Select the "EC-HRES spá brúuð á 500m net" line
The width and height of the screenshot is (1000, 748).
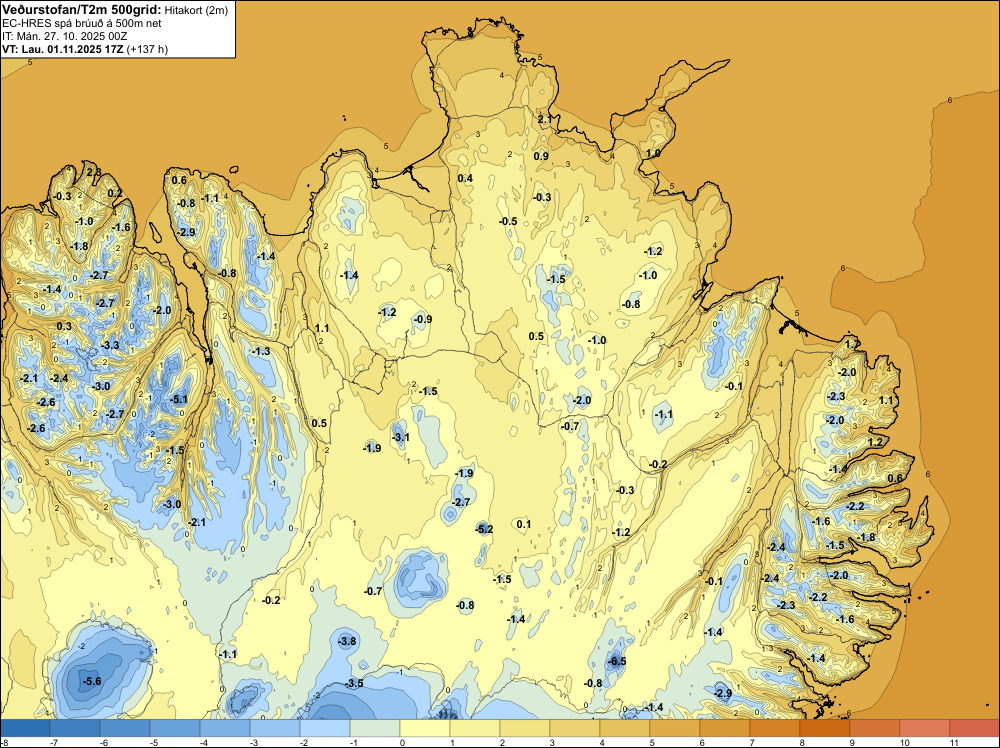pos(82,23)
